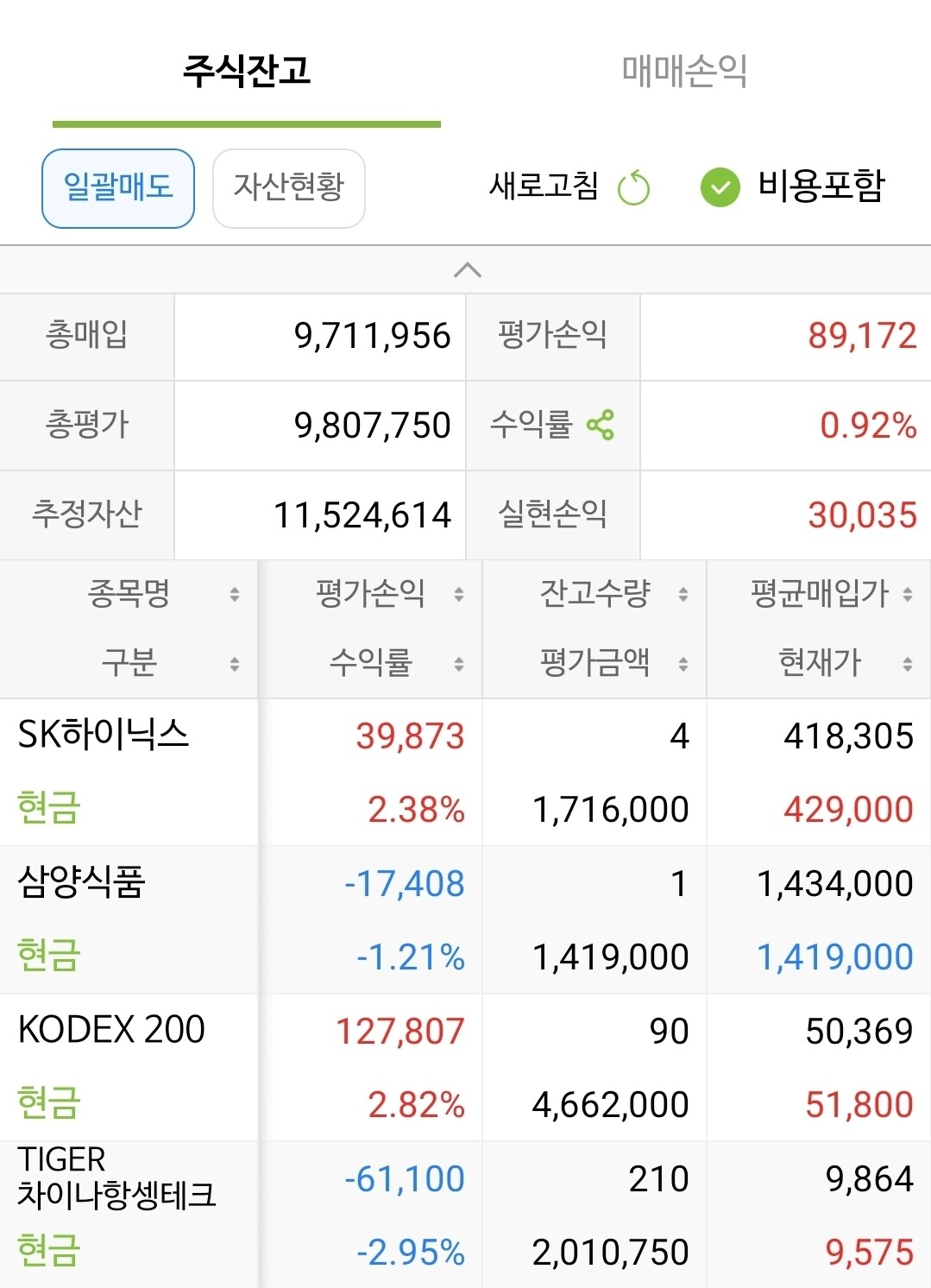Click KODEX 200 valuation 4,662,000
The width and height of the screenshot is (931, 1288).
click(x=610, y=1105)
